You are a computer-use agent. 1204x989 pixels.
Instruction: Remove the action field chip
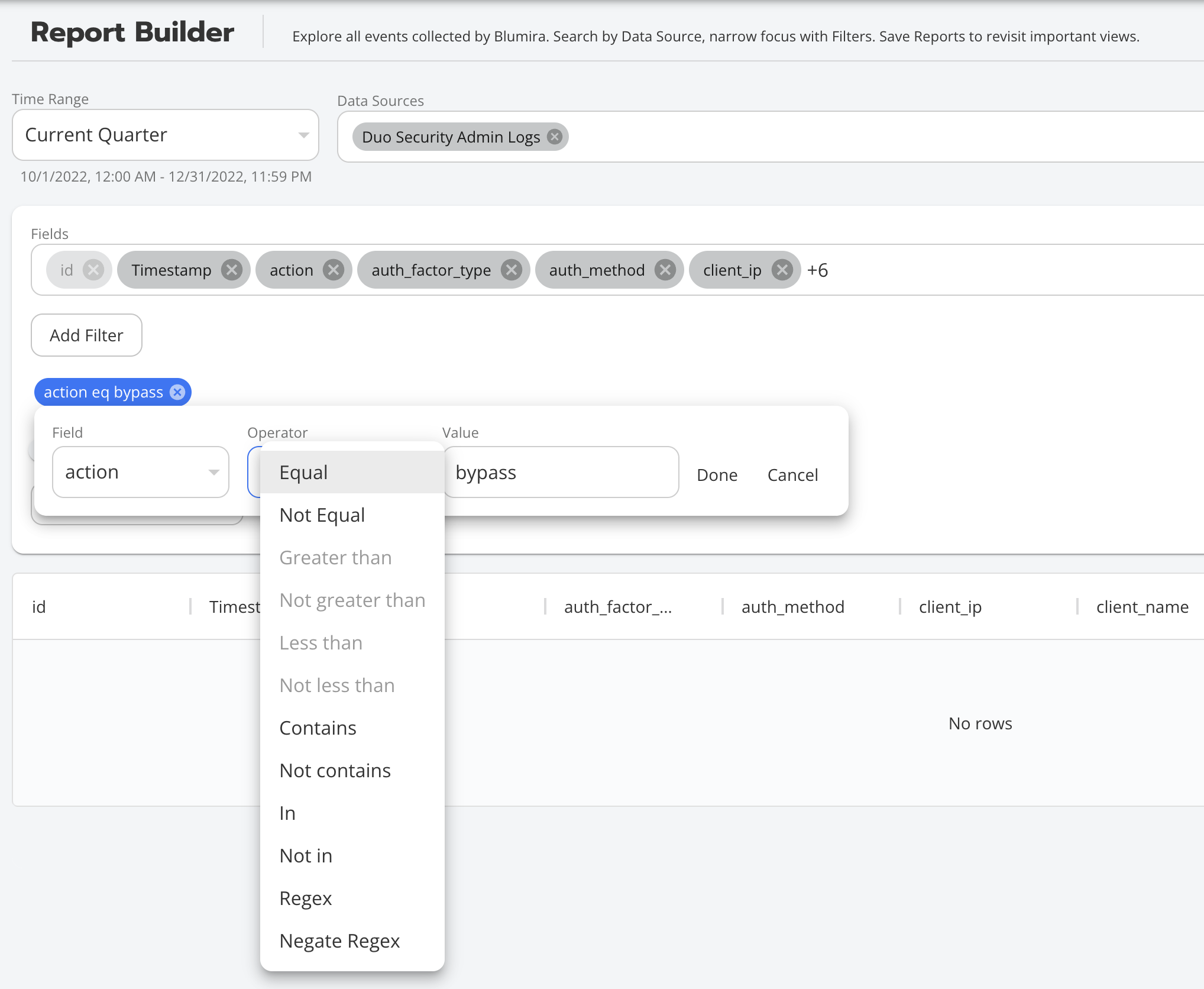coord(334,270)
